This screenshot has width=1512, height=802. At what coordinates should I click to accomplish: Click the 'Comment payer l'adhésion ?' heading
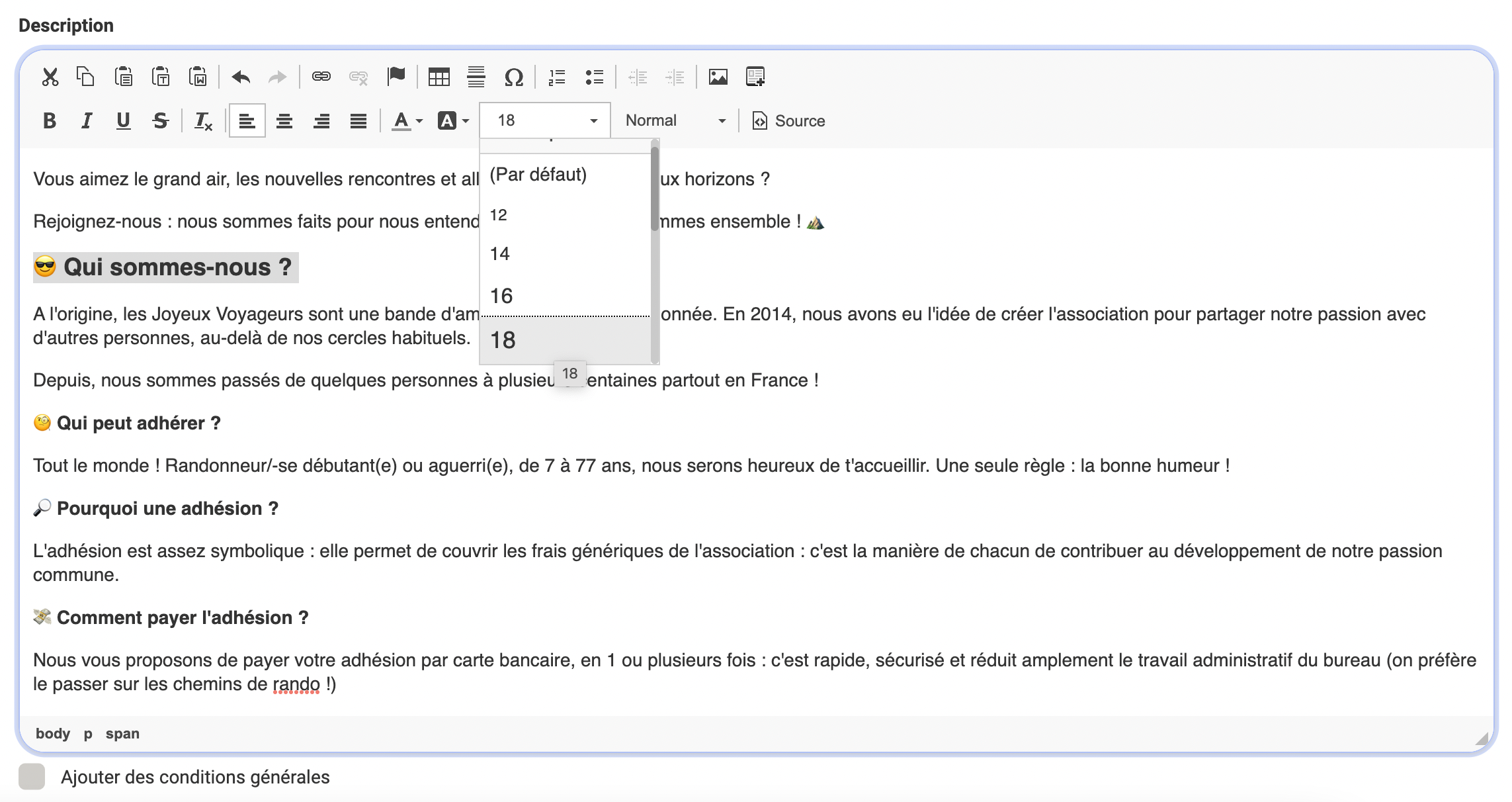click(x=183, y=618)
